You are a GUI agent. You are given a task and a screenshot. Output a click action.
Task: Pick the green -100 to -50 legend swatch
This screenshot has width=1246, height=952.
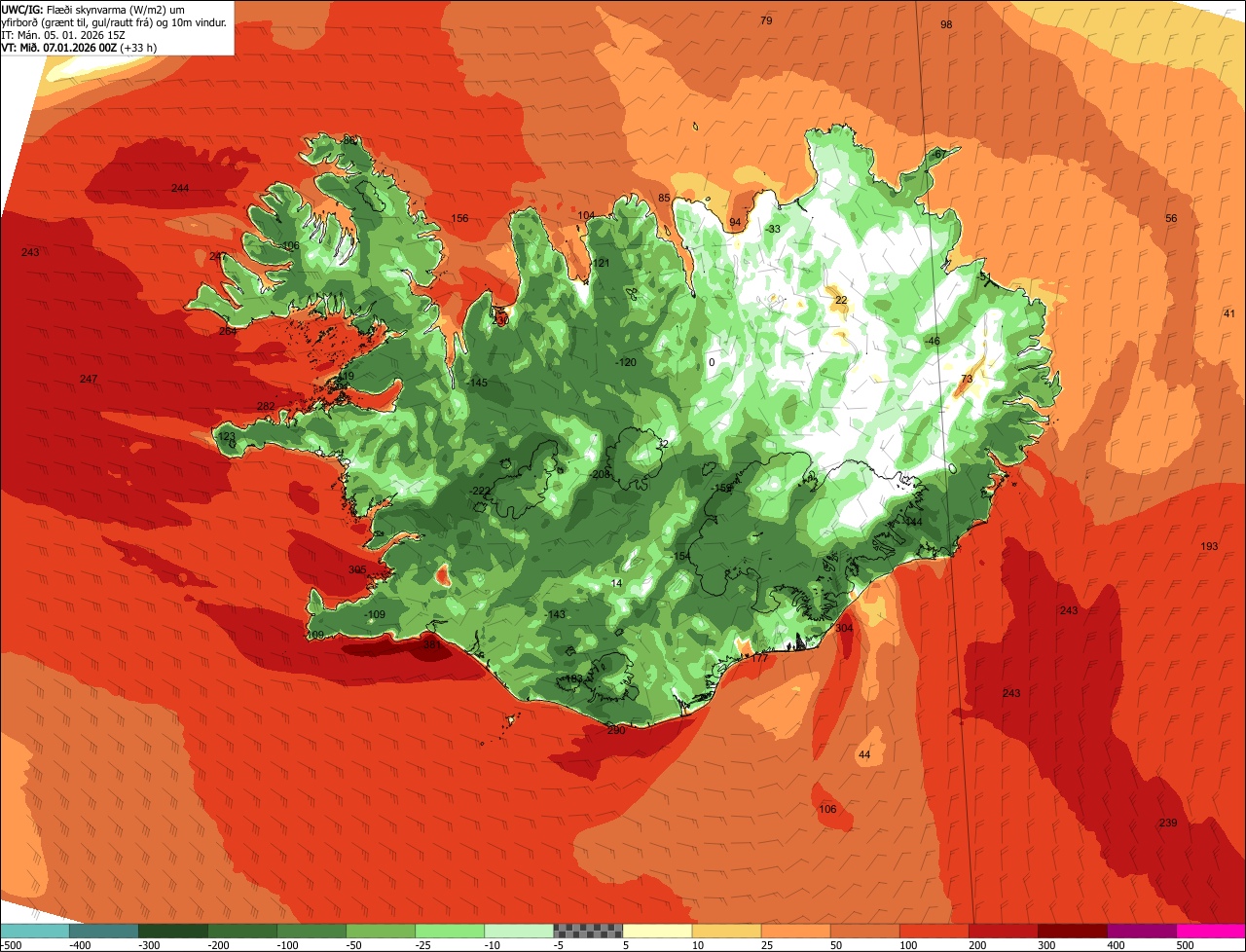[311, 930]
